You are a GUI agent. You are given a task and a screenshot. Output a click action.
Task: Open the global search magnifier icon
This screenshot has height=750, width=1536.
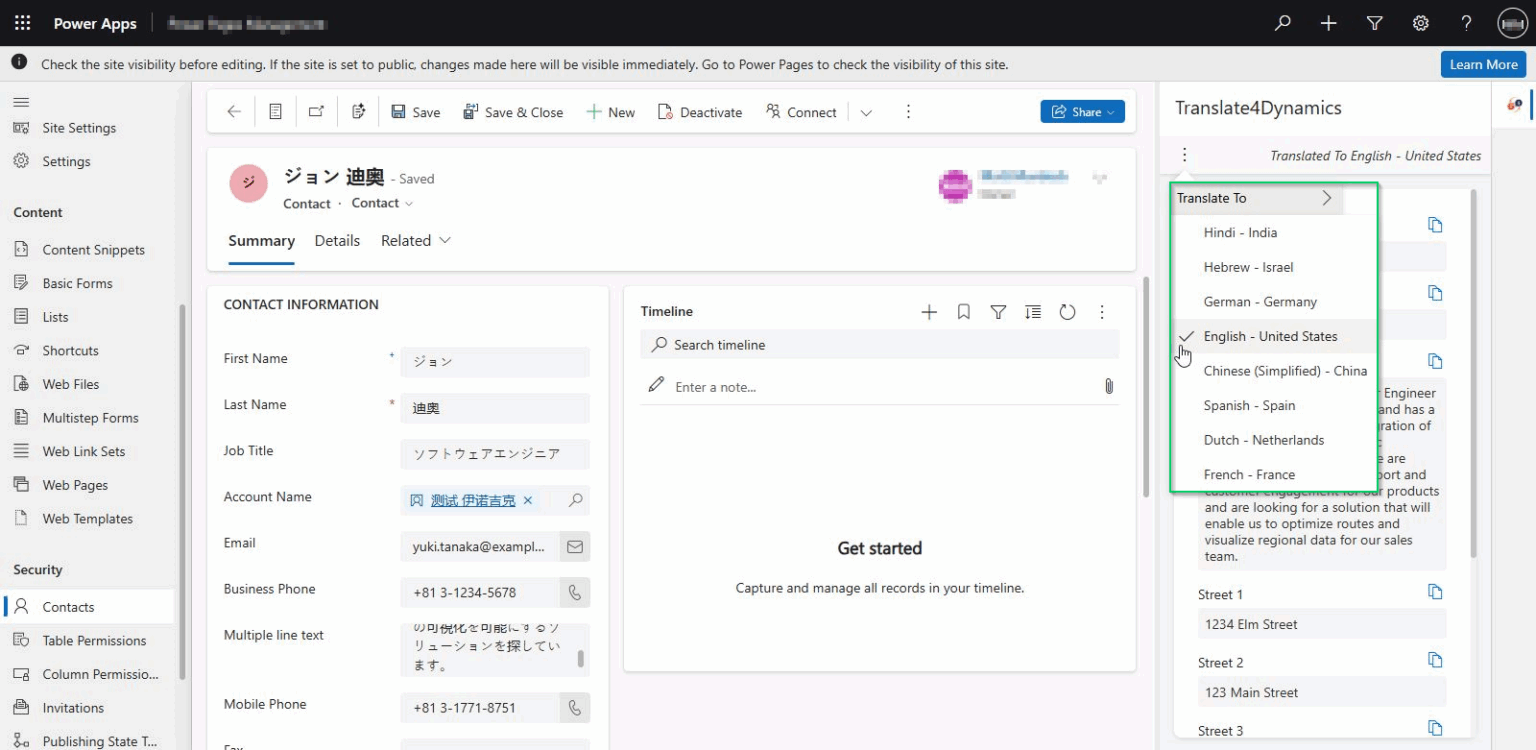pyautogui.click(x=1283, y=22)
